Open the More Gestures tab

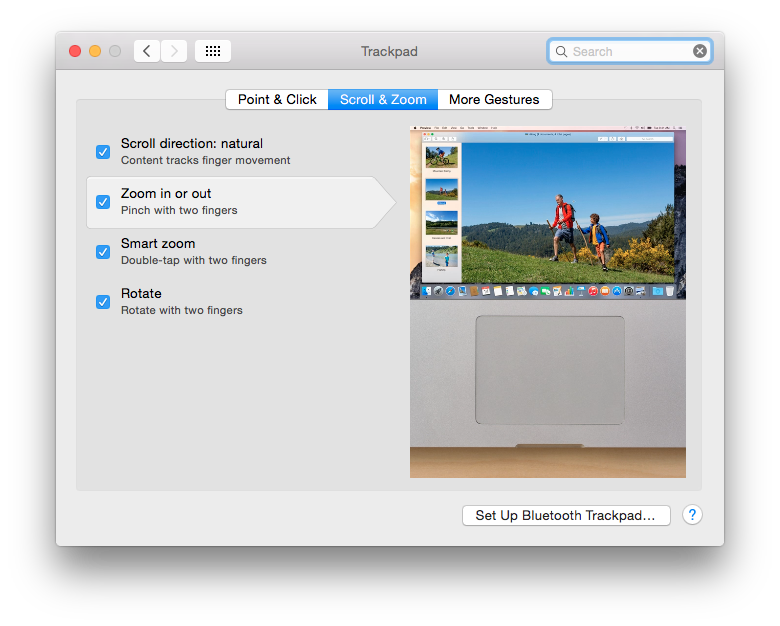[x=494, y=100]
